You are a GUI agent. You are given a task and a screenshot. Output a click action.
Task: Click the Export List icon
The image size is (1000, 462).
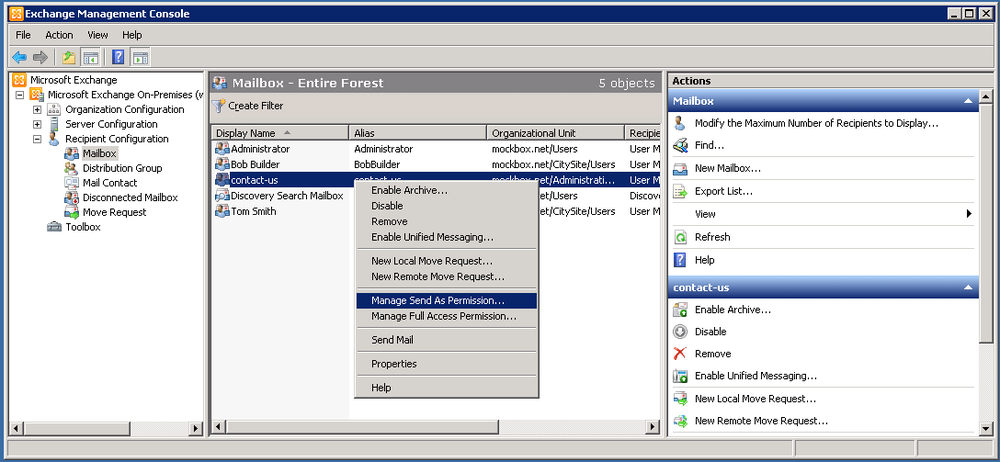(680, 191)
